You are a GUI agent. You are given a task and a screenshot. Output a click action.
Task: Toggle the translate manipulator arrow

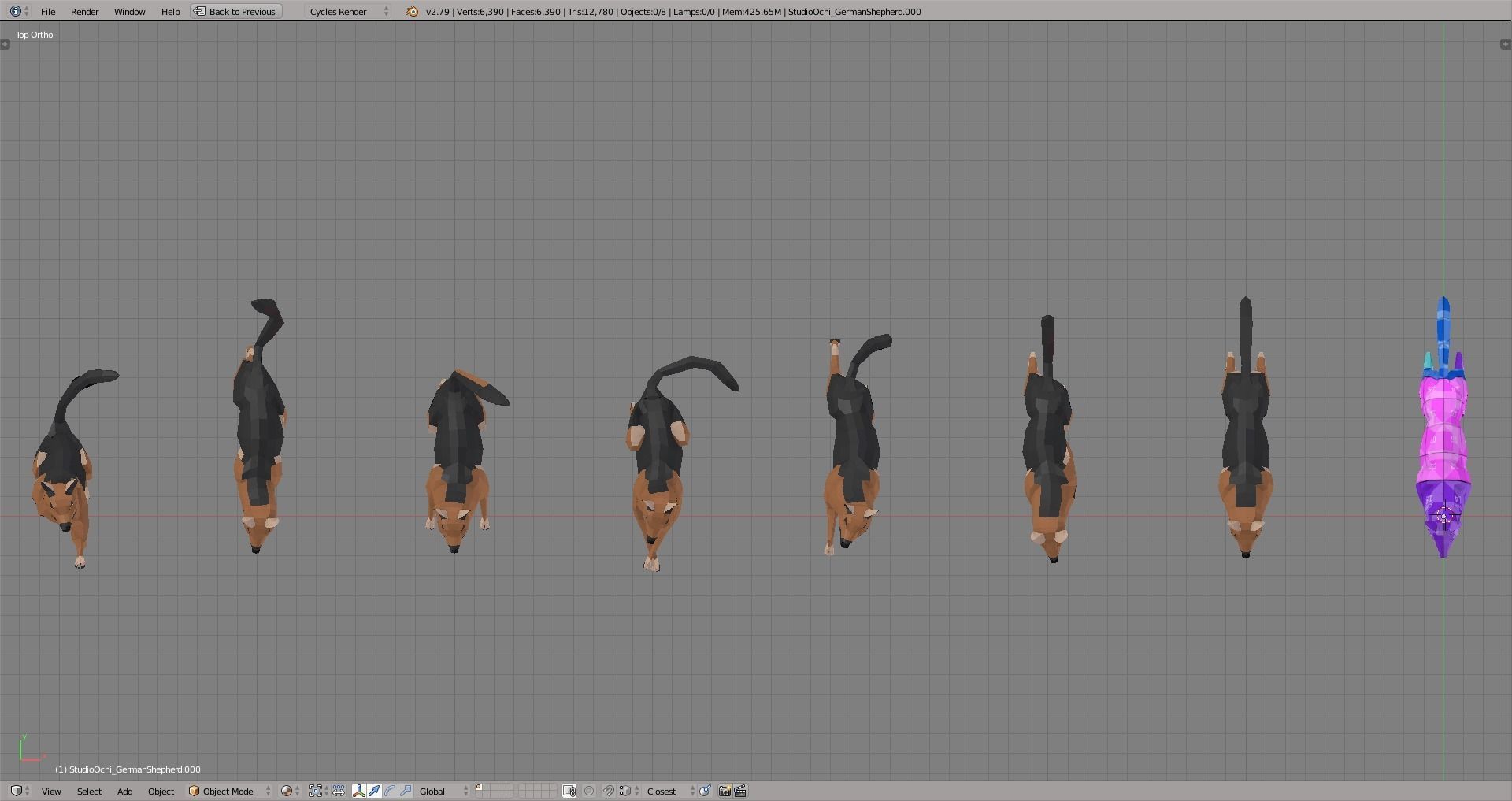click(x=374, y=791)
